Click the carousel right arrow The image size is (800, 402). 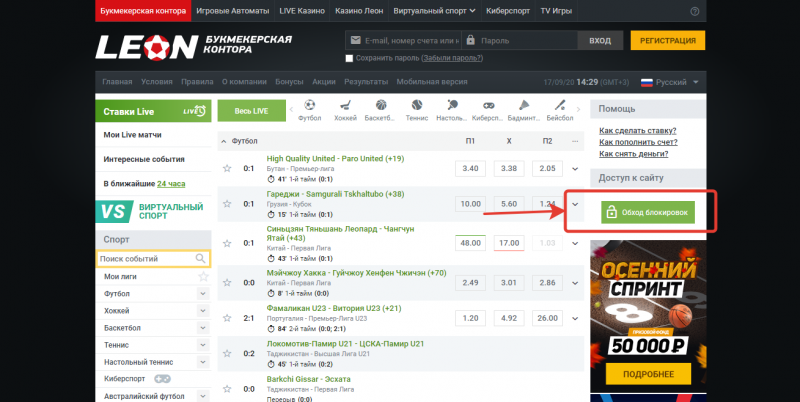pyautogui.click(x=578, y=109)
